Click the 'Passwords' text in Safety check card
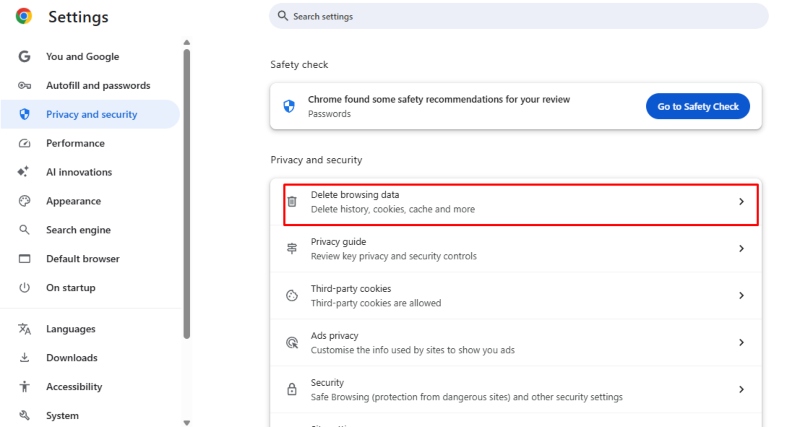Image resolution: width=800 pixels, height=427 pixels. (329, 114)
